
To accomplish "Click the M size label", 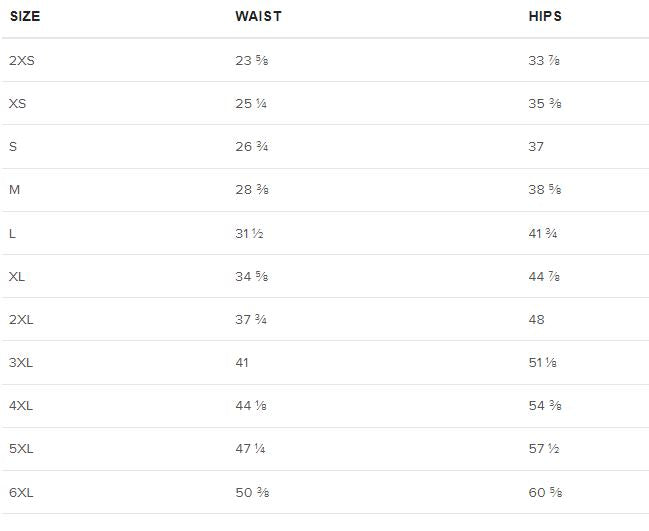I will (14, 190).
